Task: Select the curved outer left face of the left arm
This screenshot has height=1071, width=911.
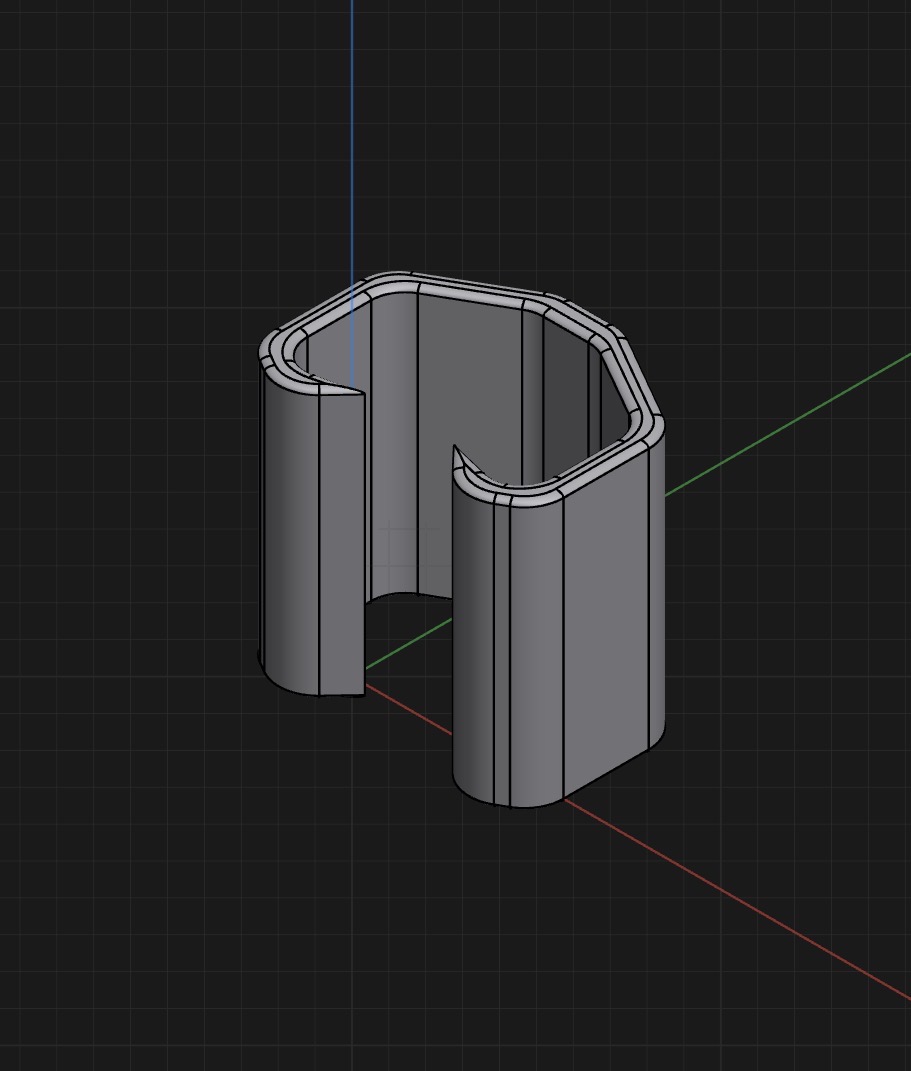Action: click(290, 526)
